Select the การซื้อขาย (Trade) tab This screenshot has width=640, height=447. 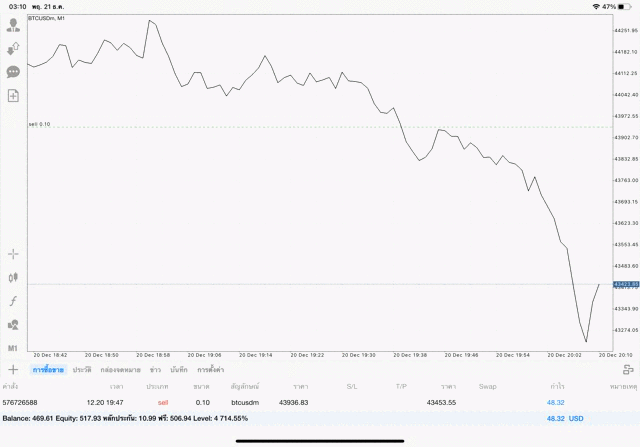click(48, 370)
